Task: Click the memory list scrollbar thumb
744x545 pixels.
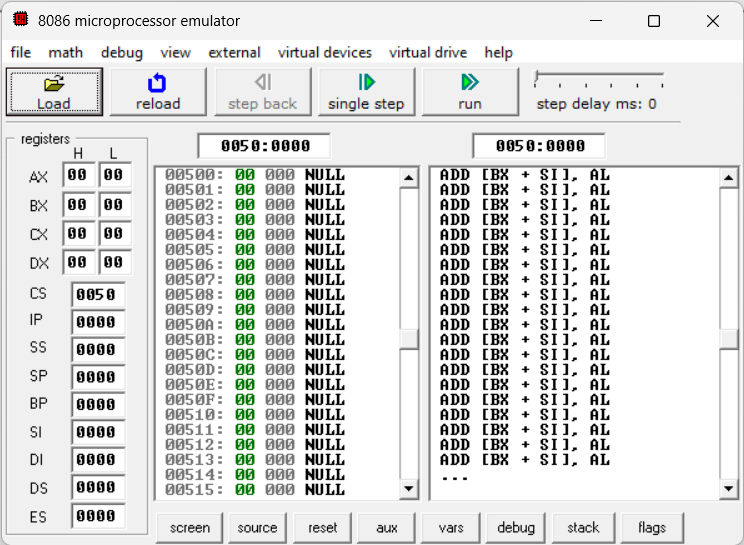Action: pos(409,339)
